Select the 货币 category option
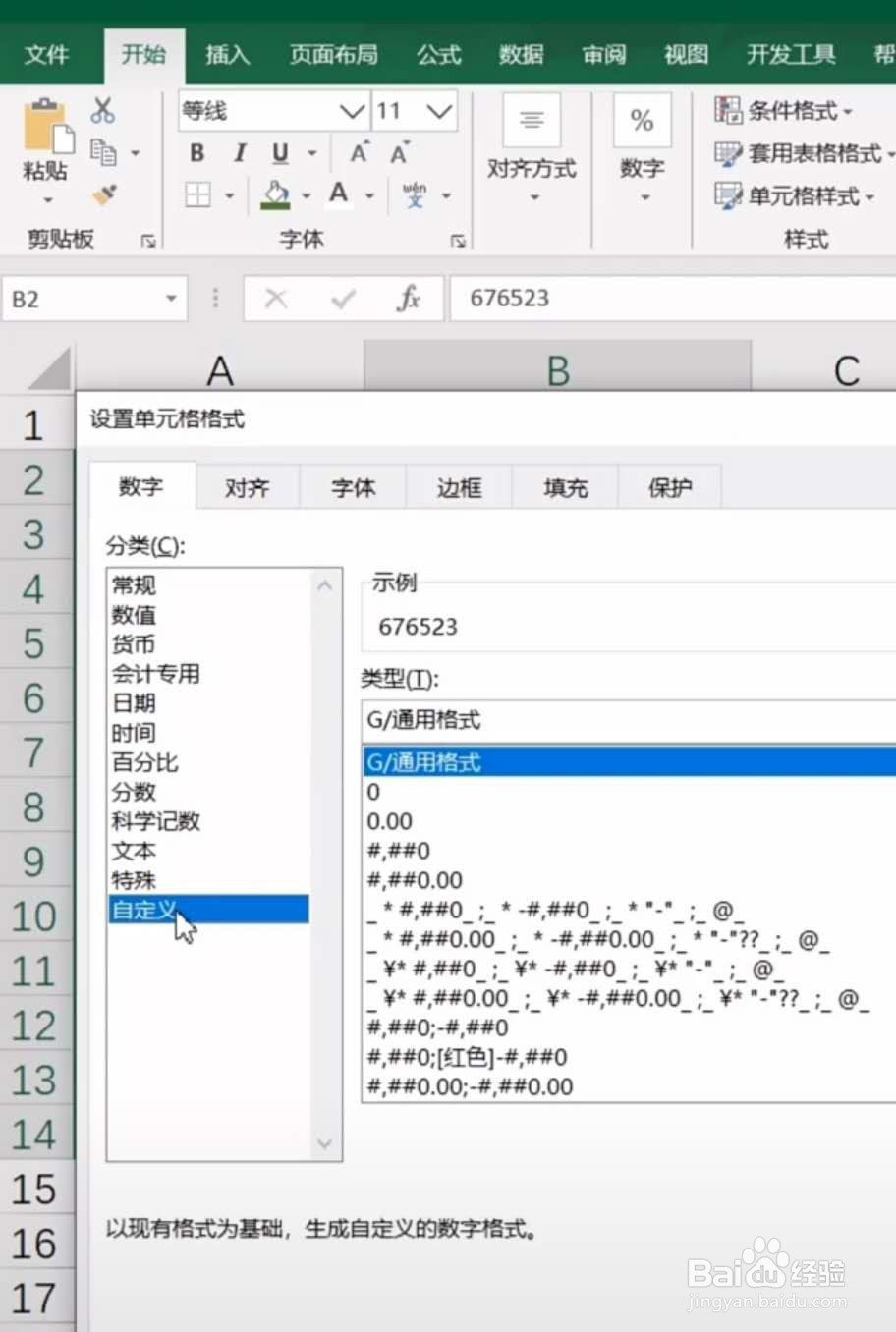 point(135,644)
